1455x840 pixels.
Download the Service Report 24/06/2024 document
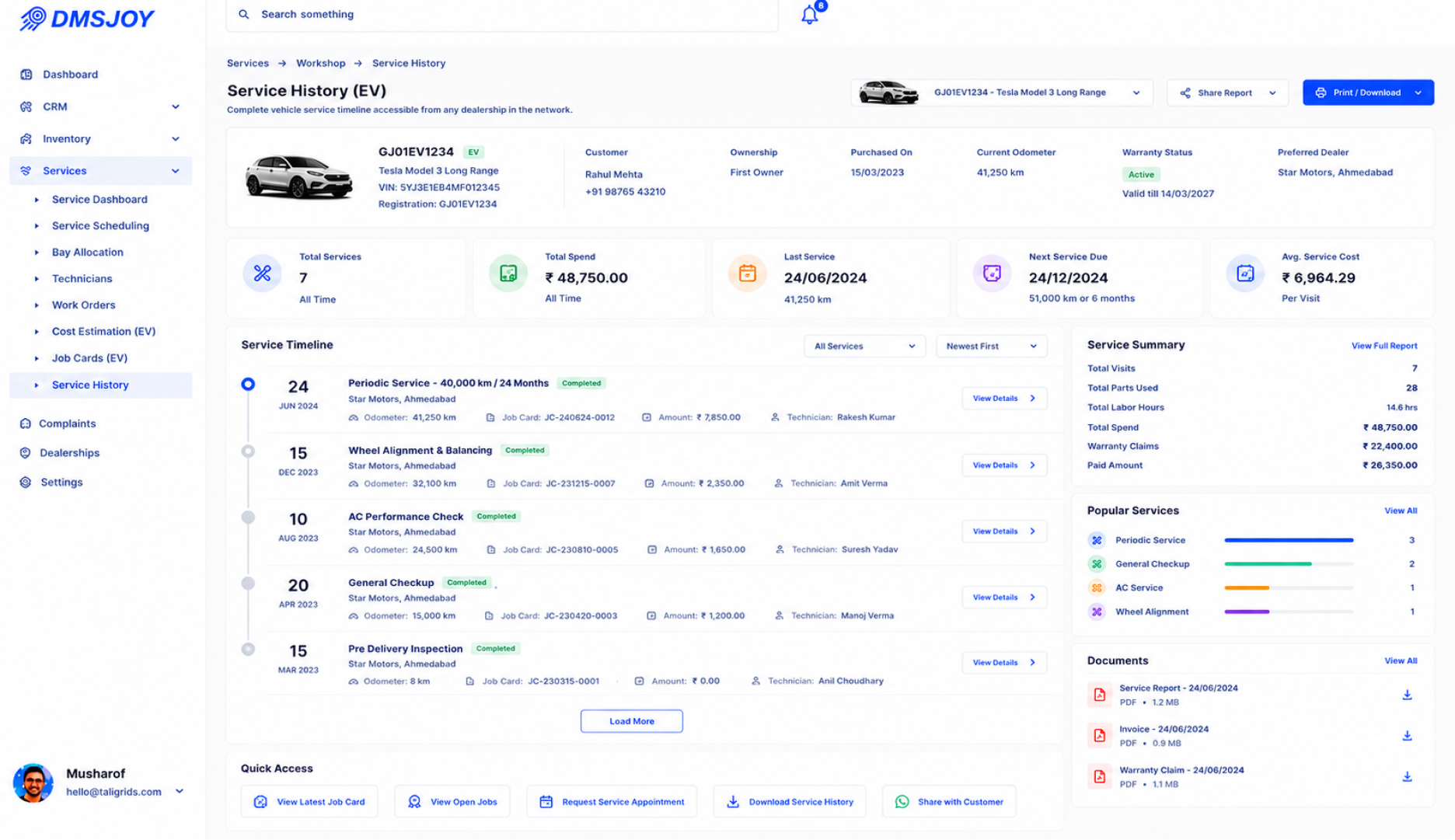(x=1407, y=695)
